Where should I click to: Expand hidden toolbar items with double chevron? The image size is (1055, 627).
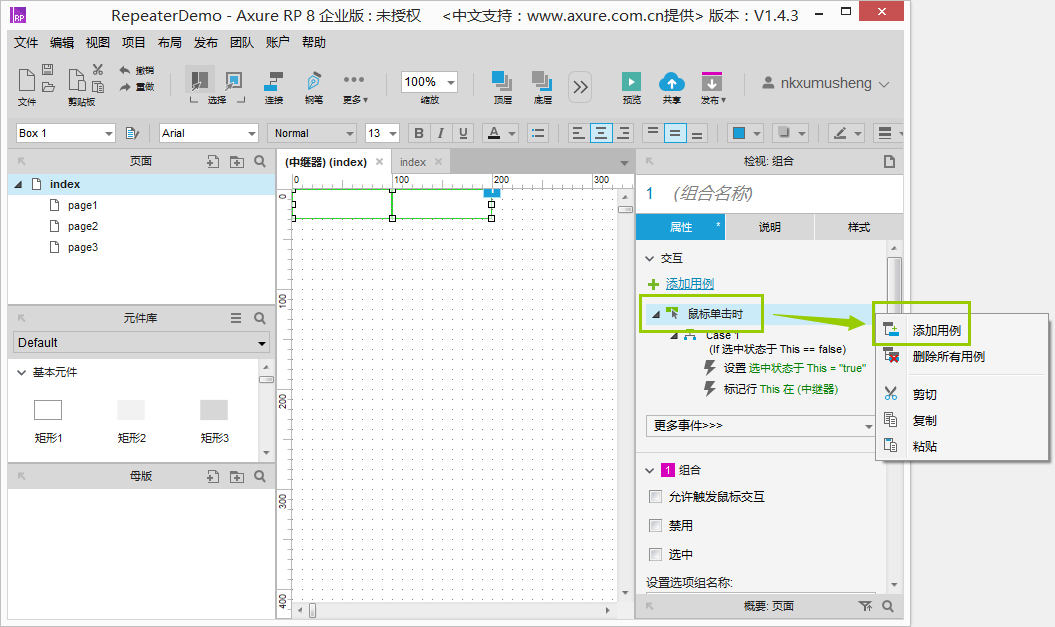click(x=580, y=87)
